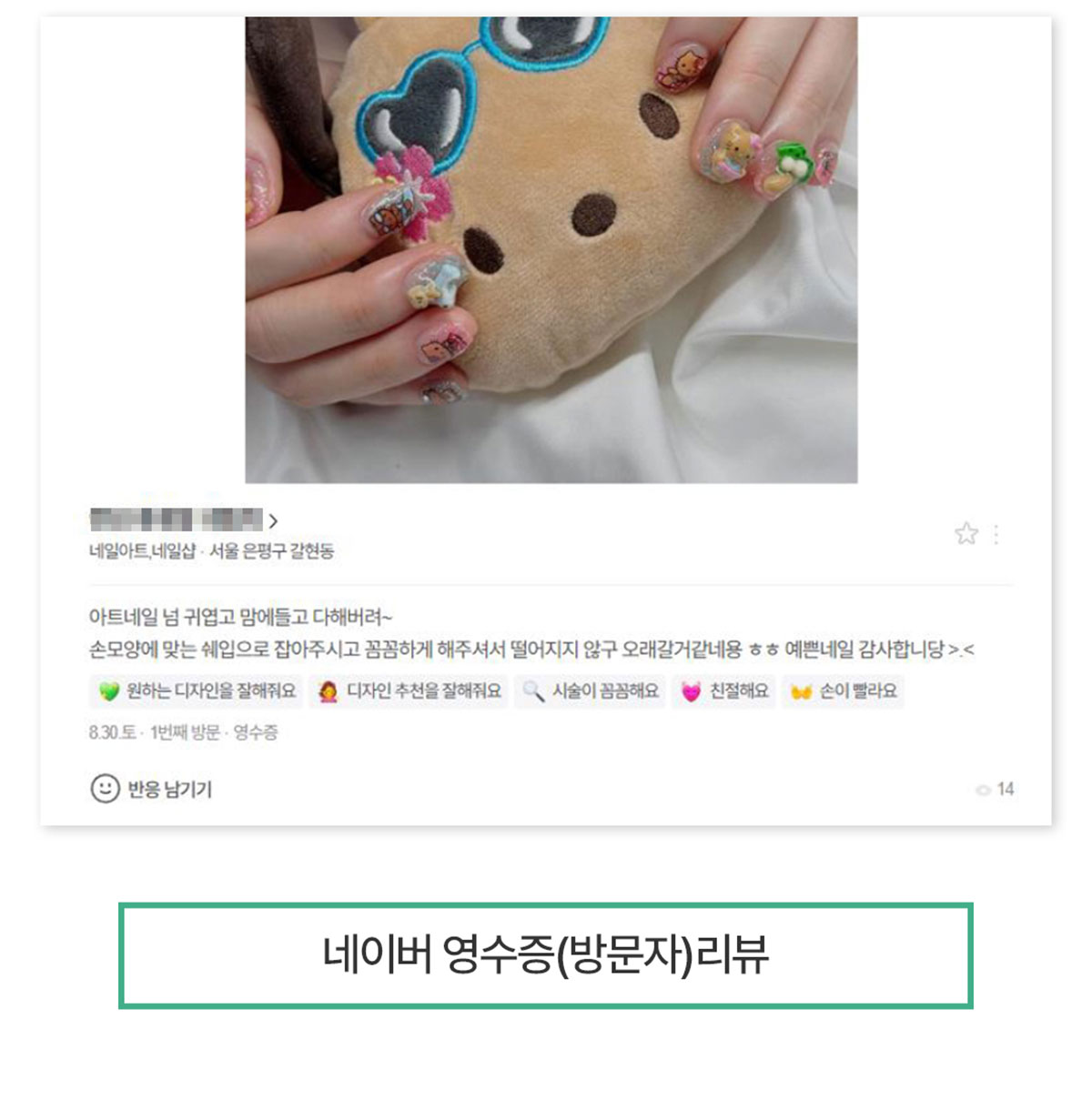
Task: Click the view count eye icon
Action: click(983, 790)
